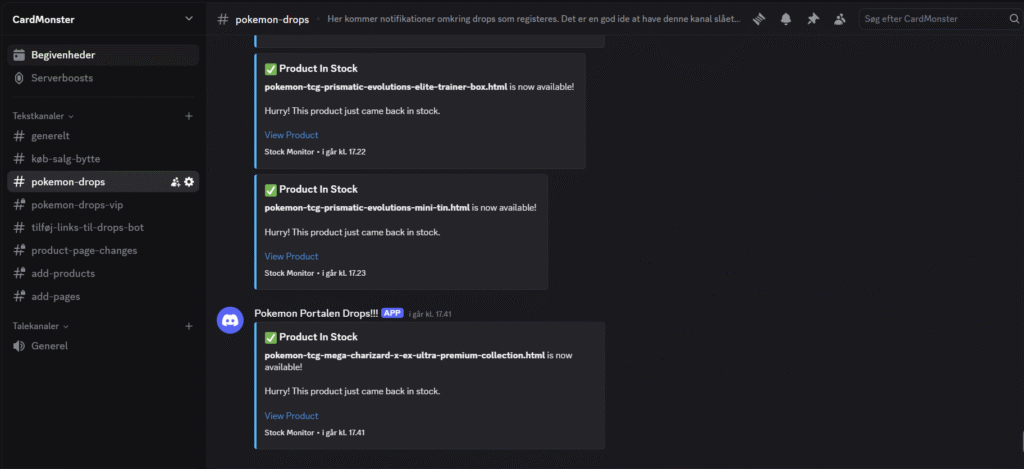Add a voice channel with Talekanaler plus

pos(189,326)
